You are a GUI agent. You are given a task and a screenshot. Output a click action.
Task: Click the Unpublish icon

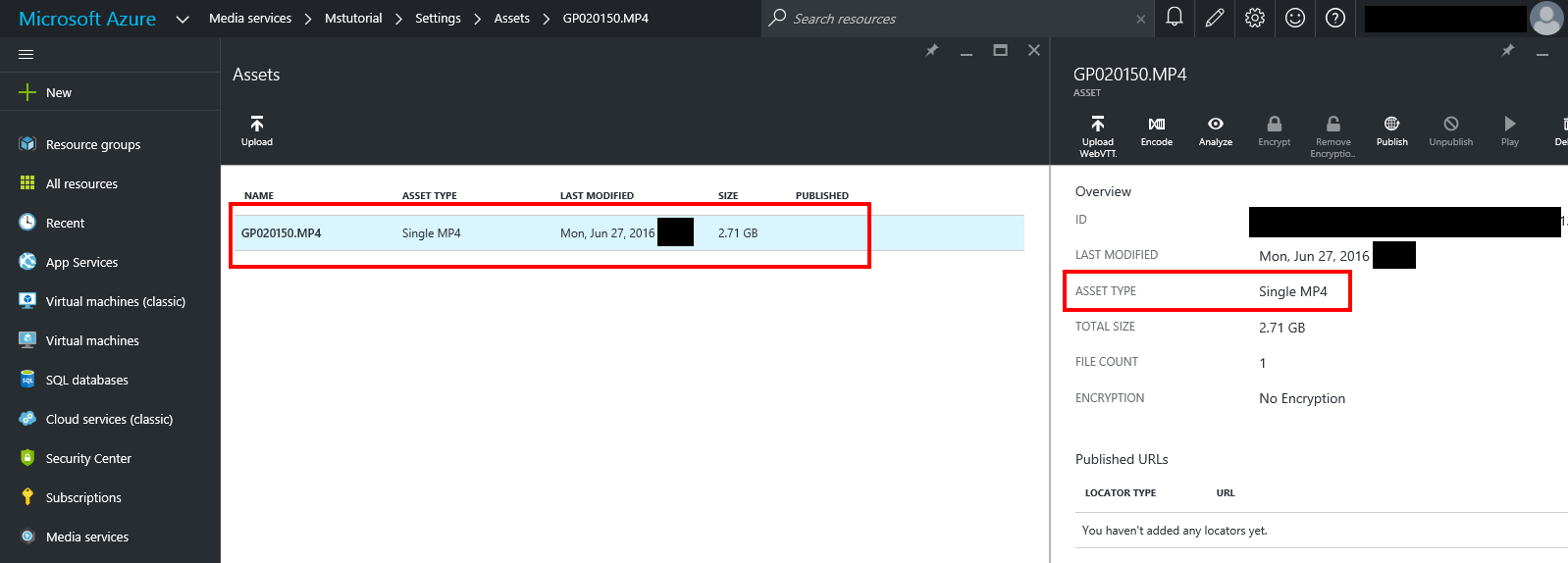point(1451,124)
